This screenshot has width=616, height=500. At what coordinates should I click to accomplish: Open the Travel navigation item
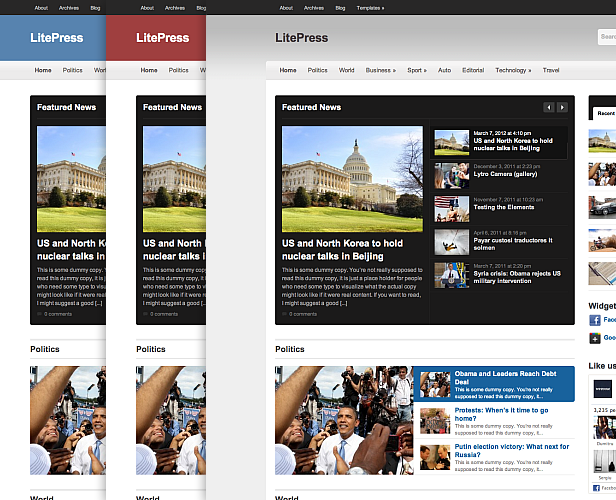[x=551, y=70]
